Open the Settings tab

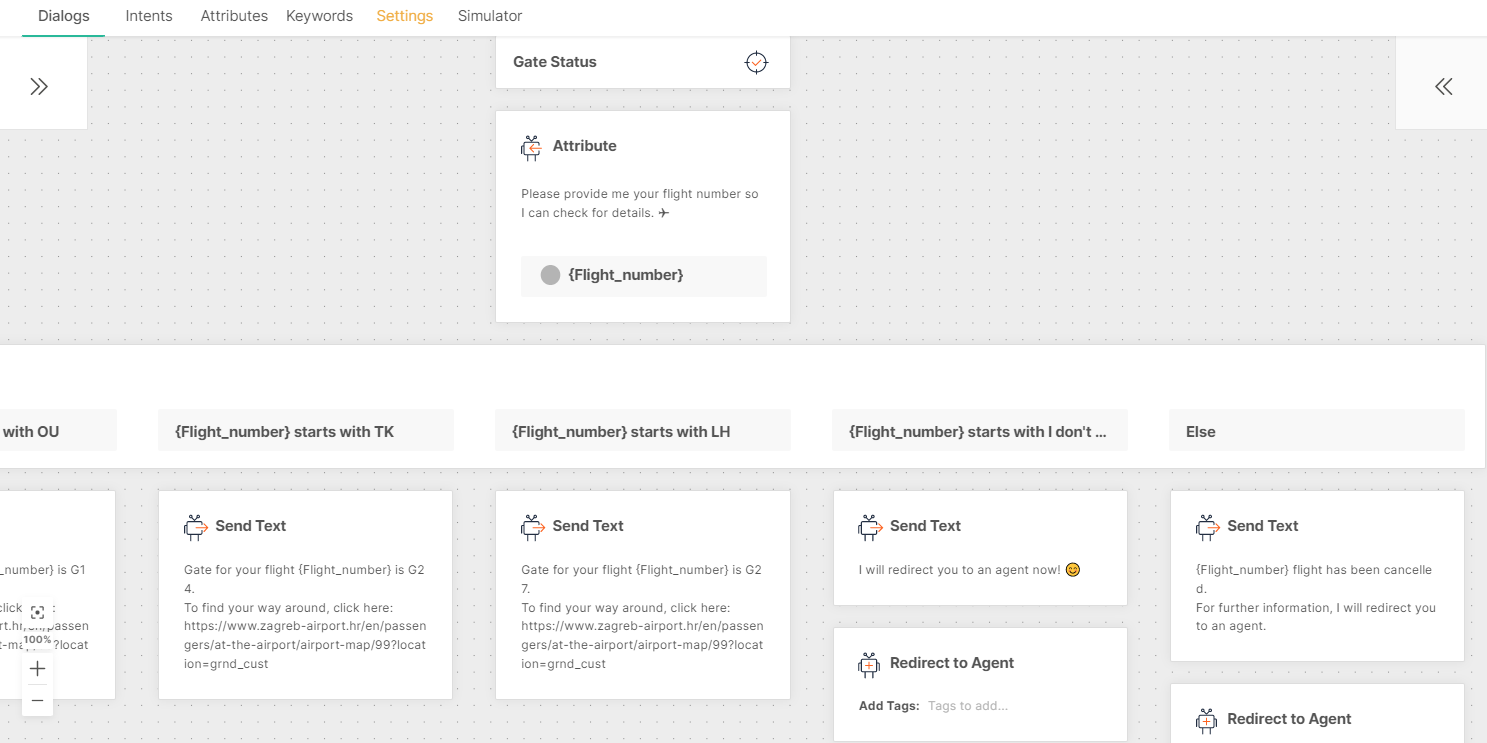click(404, 16)
